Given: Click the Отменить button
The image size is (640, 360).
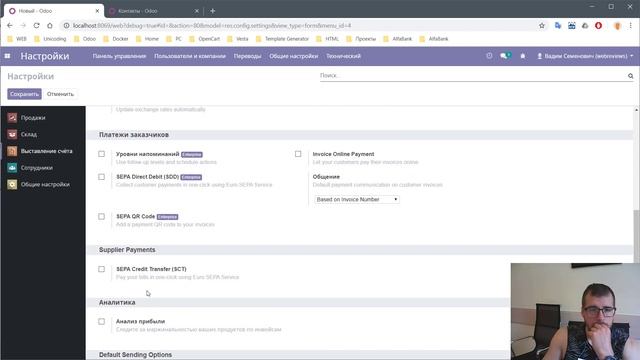Looking at the screenshot, I should 60,94.
